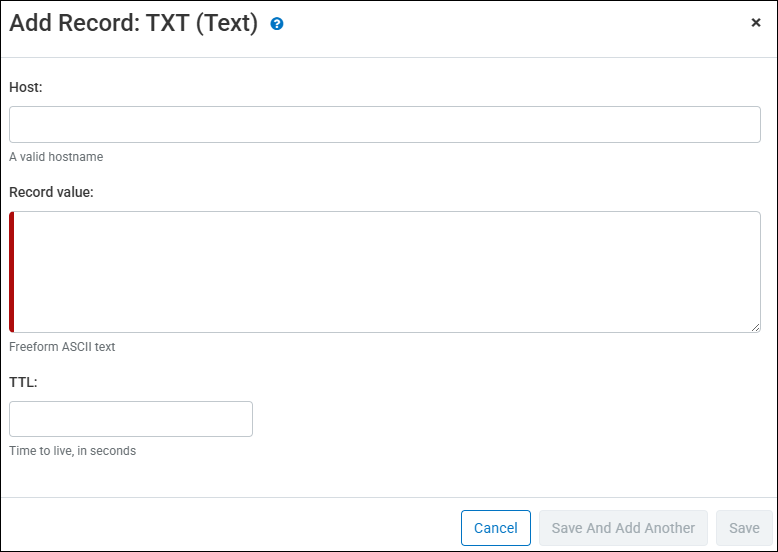Click the red required marker on Record value
778x552 pixels.
(x=11, y=272)
